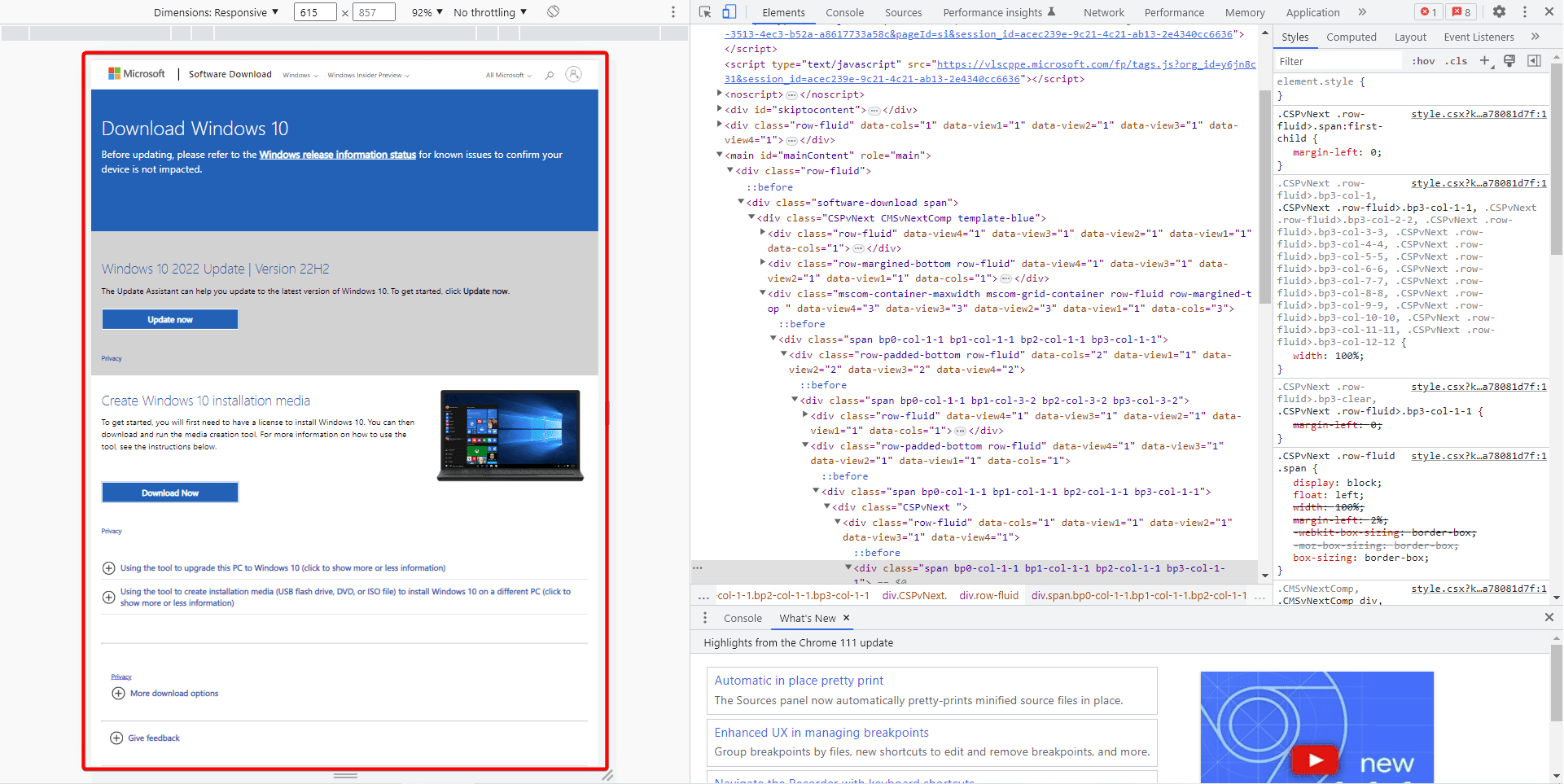Collapse the main id="mainContent" node
The height and width of the screenshot is (784, 1564).
click(x=720, y=155)
